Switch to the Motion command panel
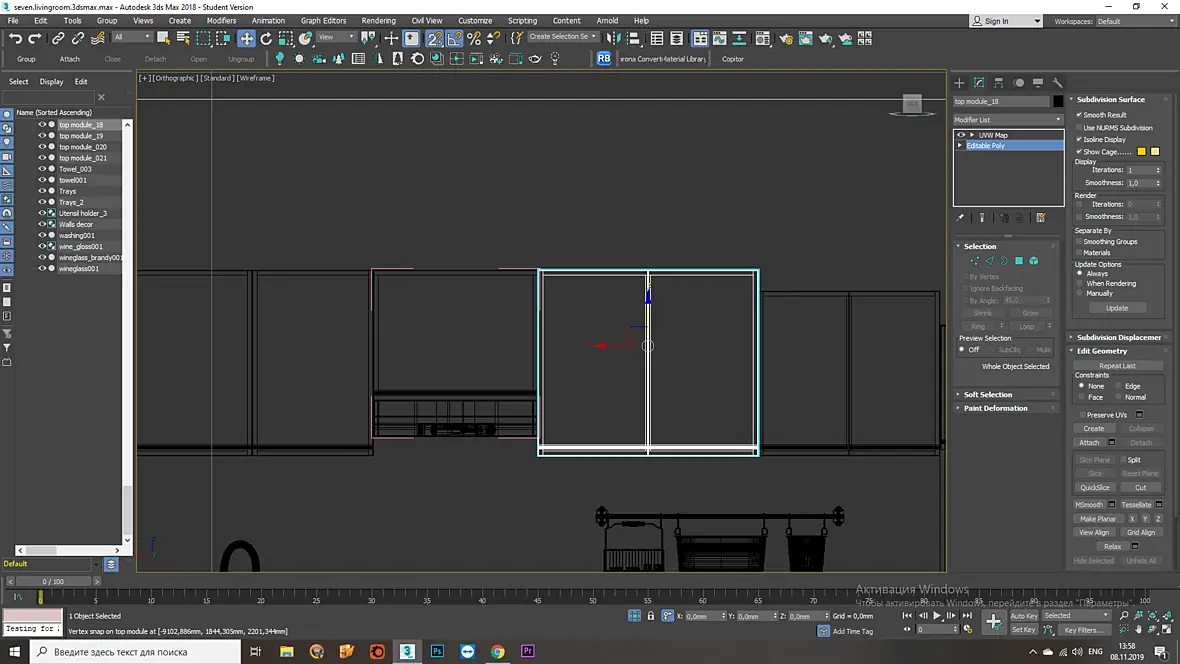Image resolution: width=1180 pixels, height=664 pixels. [x=1018, y=83]
